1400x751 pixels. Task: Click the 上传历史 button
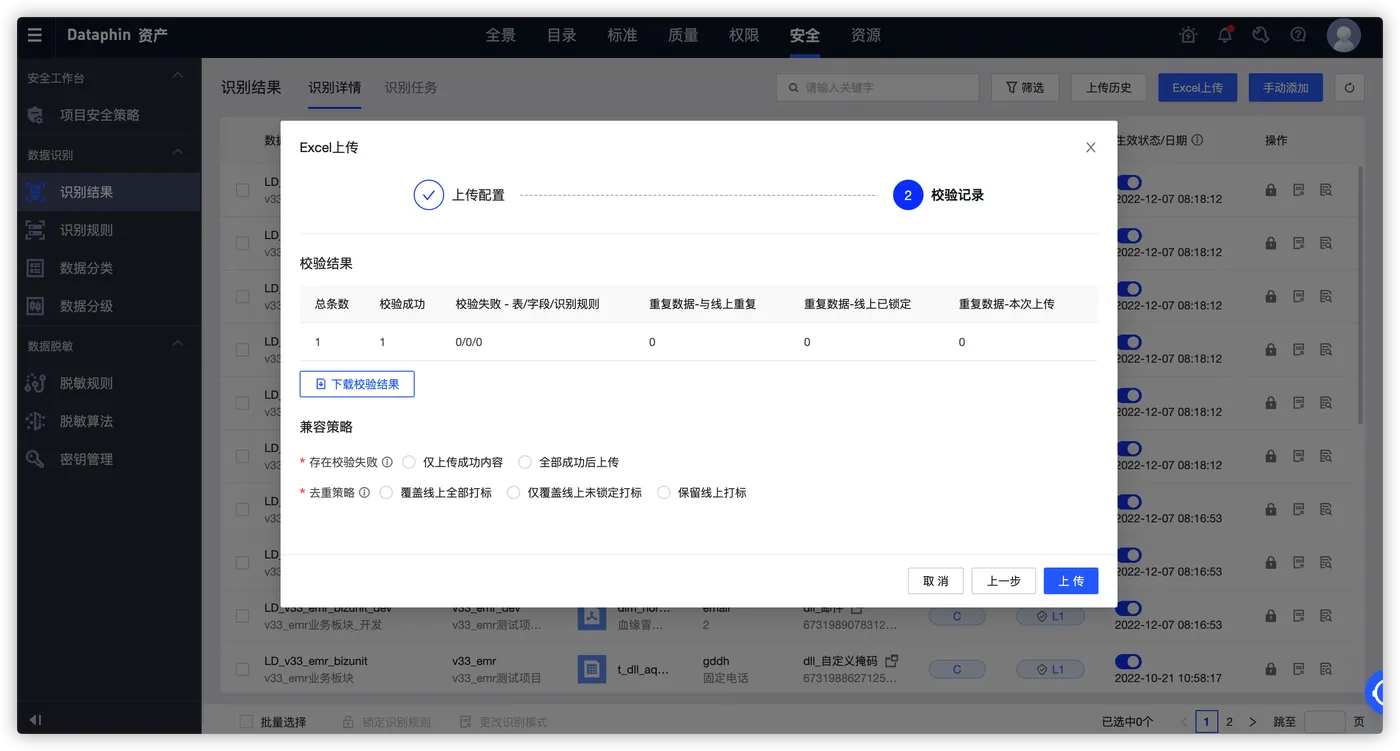[x=1109, y=88]
